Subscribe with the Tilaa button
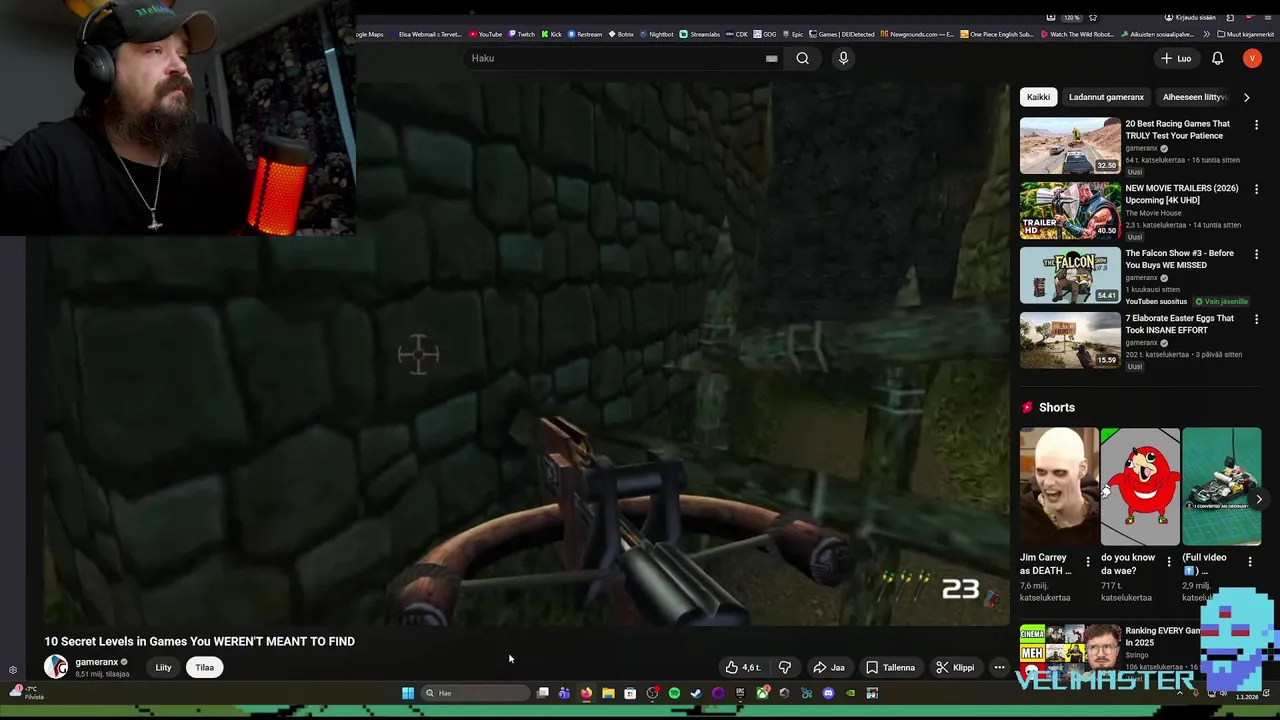 coord(204,667)
